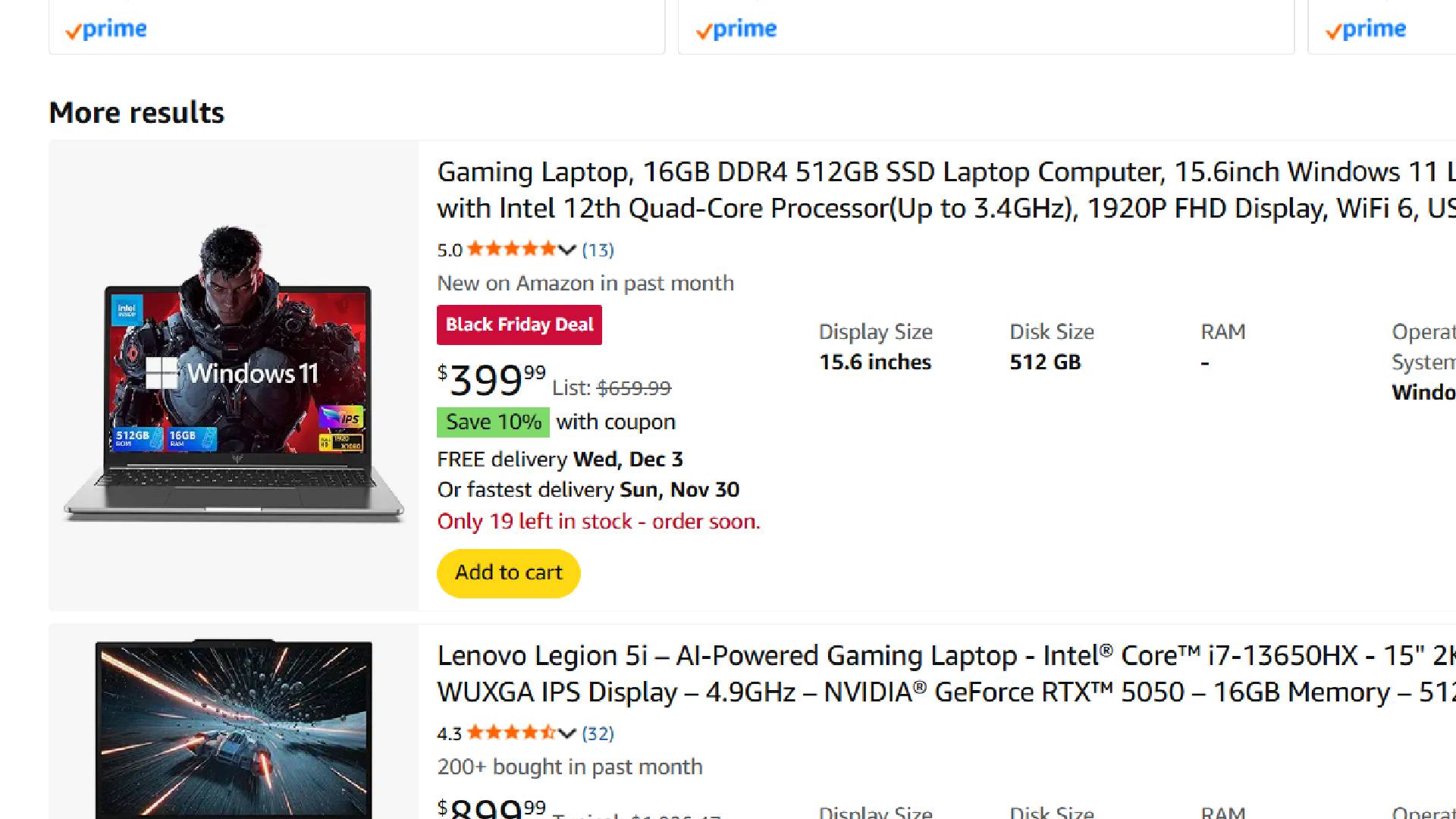1456x819 pixels.
Task: Click the Black Friday Deal badge
Action: pos(519,325)
